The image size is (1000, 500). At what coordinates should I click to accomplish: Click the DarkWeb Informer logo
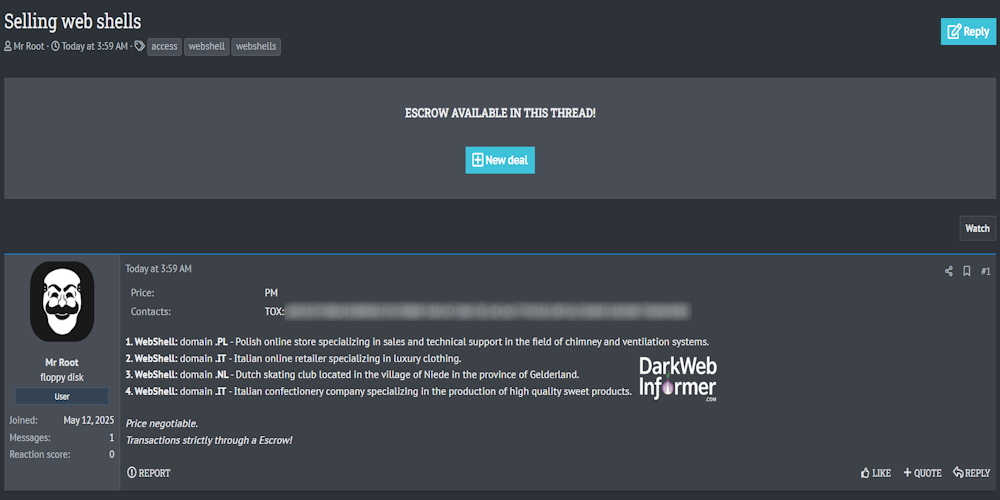point(678,379)
